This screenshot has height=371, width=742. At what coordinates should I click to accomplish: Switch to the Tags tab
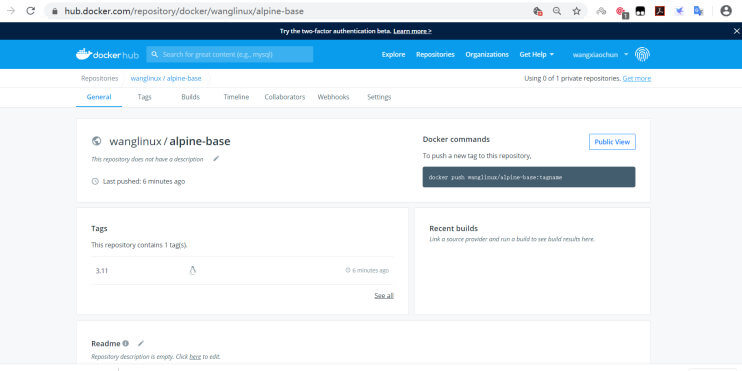(x=144, y=97)
